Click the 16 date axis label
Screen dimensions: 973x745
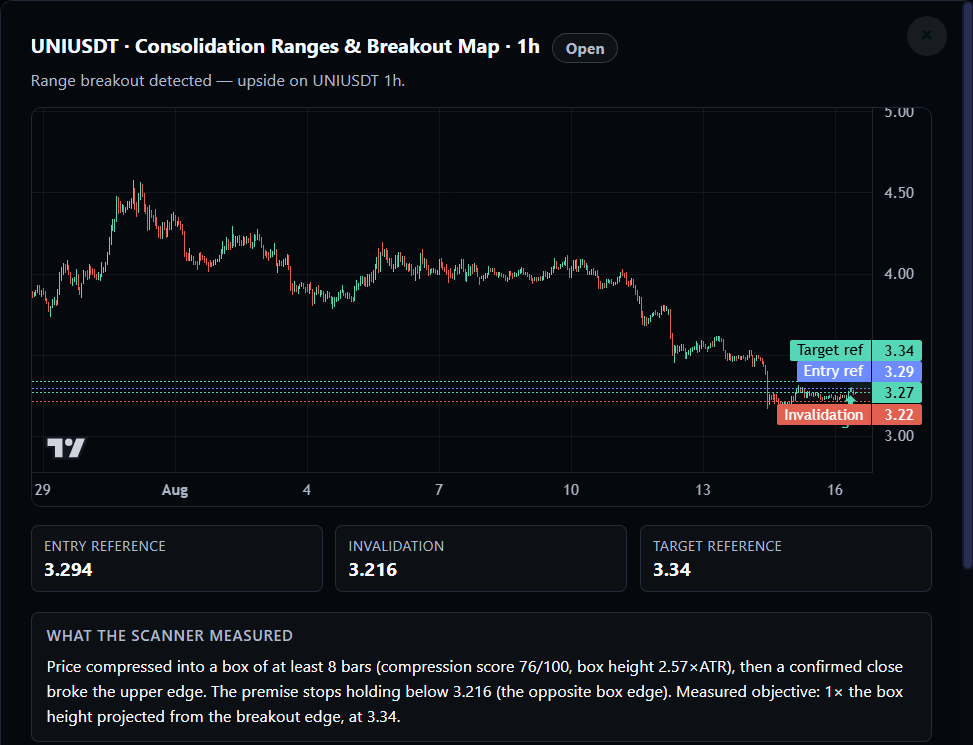835,490
